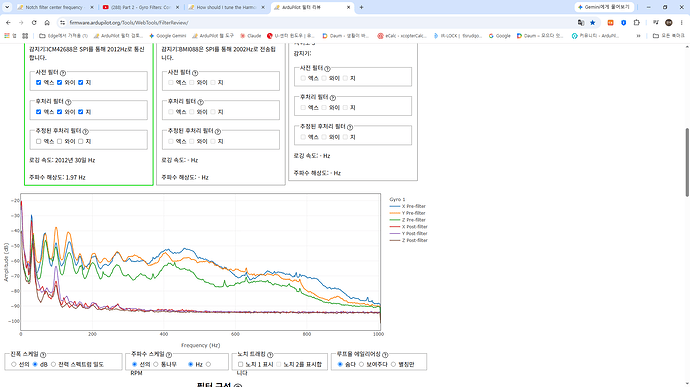Screen dimensions: 690x387
Task: Select dB amplitude scale radio
Action: (x=35, y=364)
